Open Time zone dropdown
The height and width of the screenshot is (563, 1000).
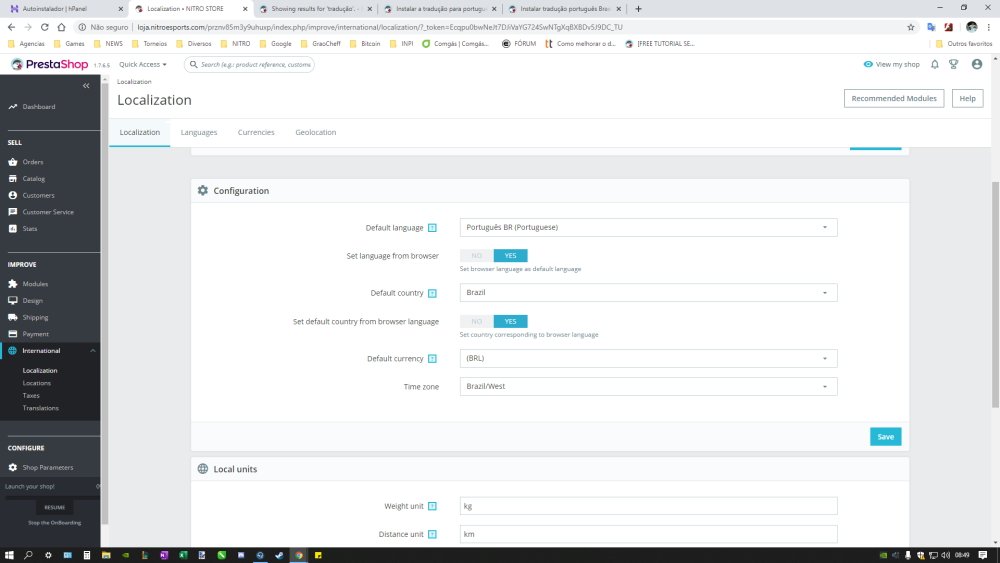coord(648,386)
